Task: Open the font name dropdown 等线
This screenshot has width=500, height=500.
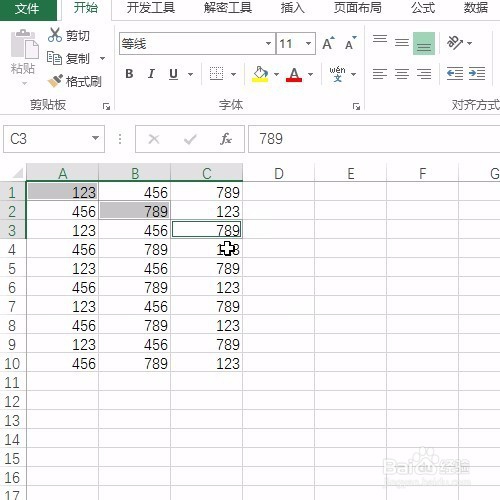Action: (x=268, y=43)
